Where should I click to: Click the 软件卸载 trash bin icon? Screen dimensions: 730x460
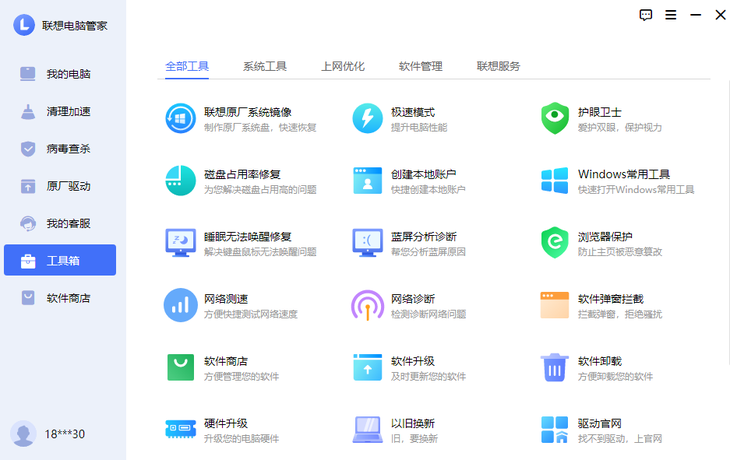(x=555, y=367)
